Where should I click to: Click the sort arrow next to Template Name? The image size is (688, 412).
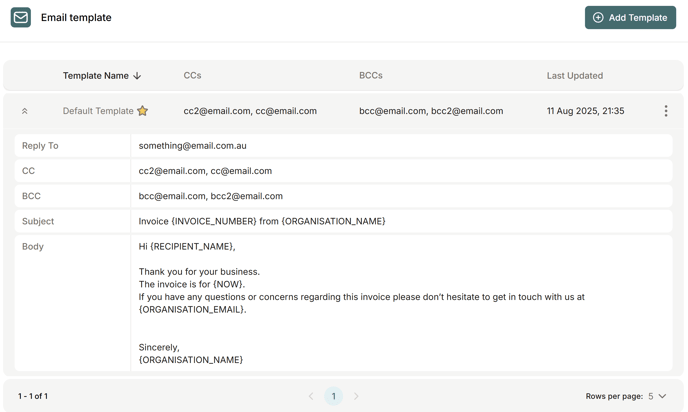point(137,76)
